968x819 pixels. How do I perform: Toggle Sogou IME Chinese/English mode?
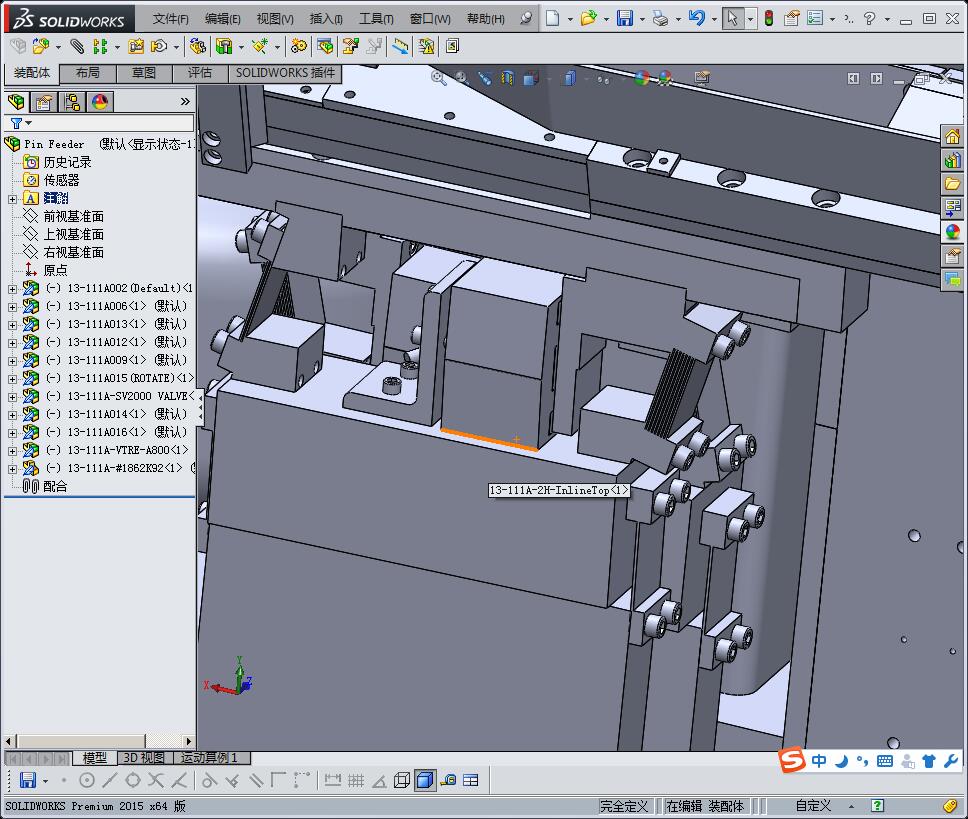pyautogui.click(x=819, y=761)
